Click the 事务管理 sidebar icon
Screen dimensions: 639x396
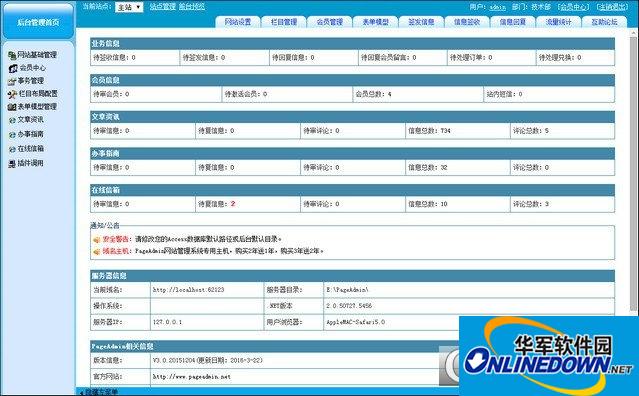pyautogui.click(x=11, y=81)
